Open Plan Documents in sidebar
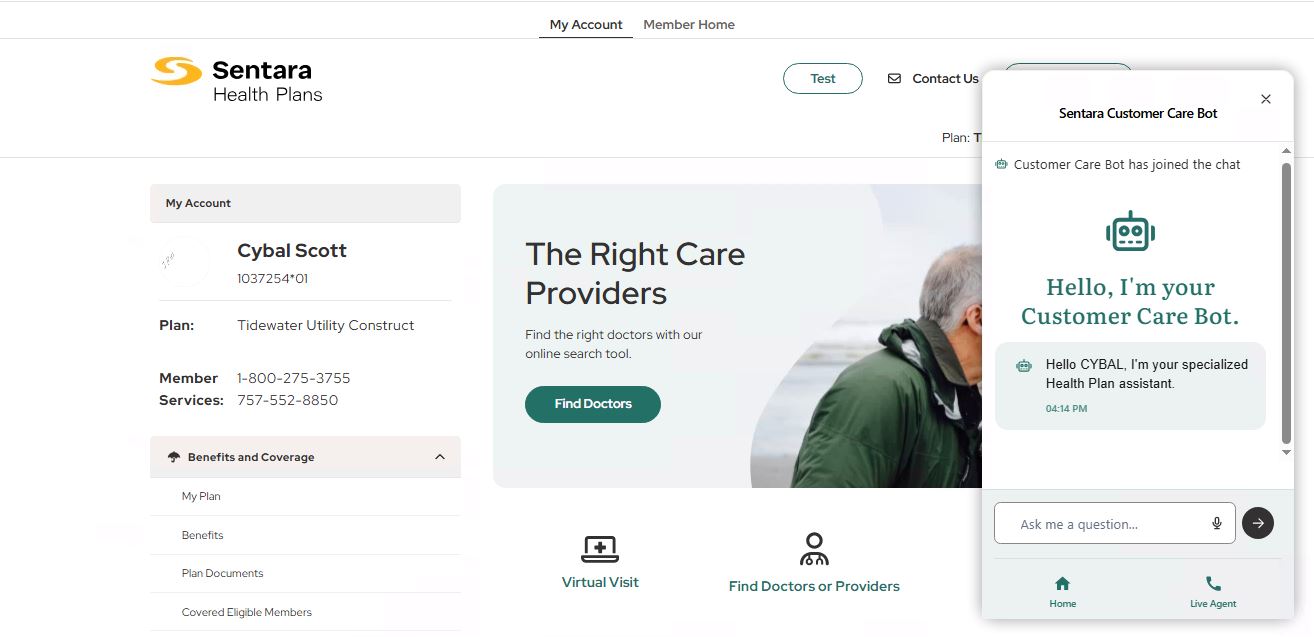The height and width of the screenshot is (637, 1314). click(x=222, y=573)
